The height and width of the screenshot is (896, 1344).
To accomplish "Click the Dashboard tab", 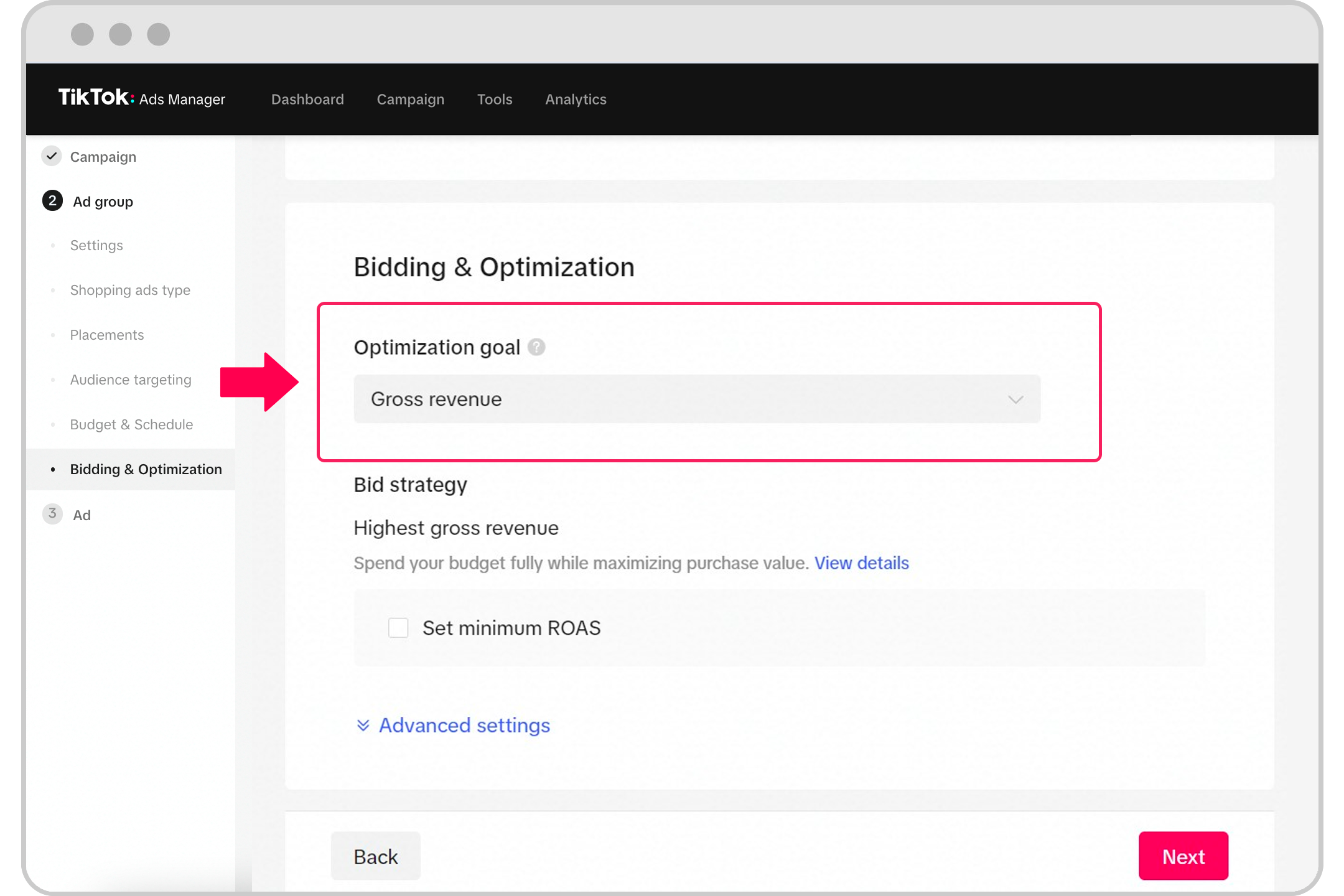I will tap(306, 99).
